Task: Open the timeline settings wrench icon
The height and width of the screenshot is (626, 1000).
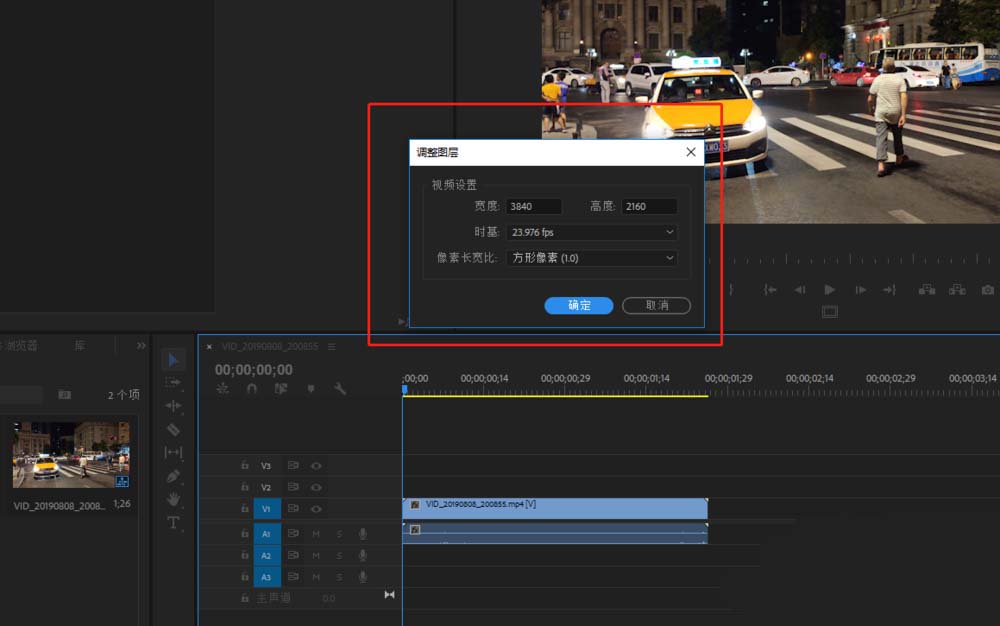Action: coord(341,388)
